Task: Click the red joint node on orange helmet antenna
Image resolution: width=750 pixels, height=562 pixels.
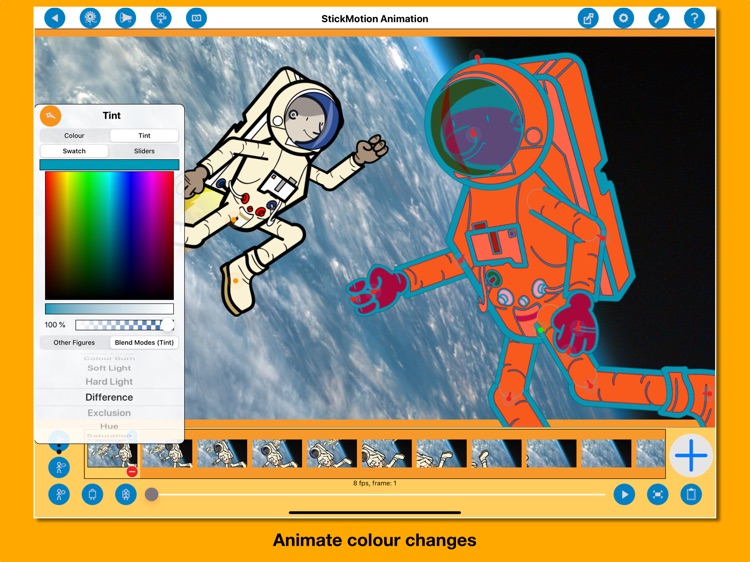Action: [x=477, y=58]
